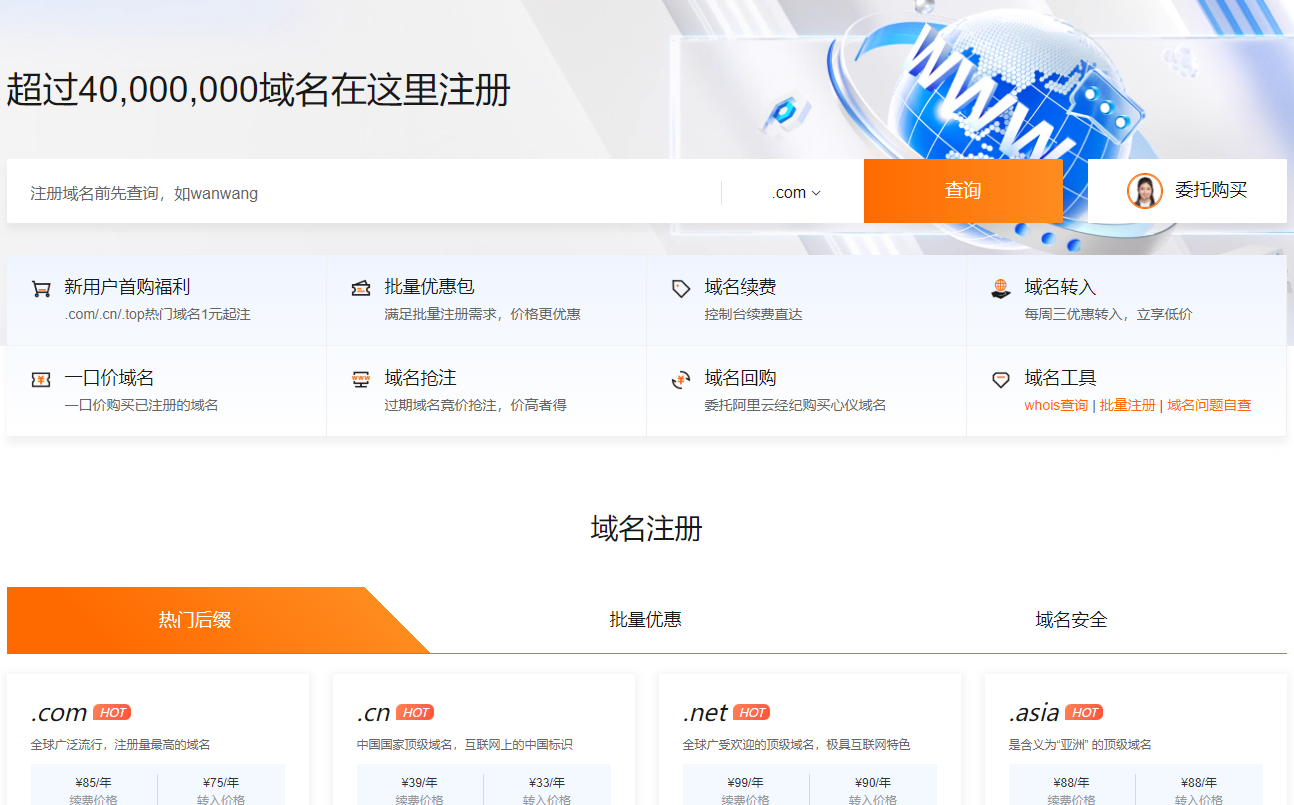Click the price ticket icon for 一口价域名
This screenshot has height=805, width=1294.
(41, 380)
